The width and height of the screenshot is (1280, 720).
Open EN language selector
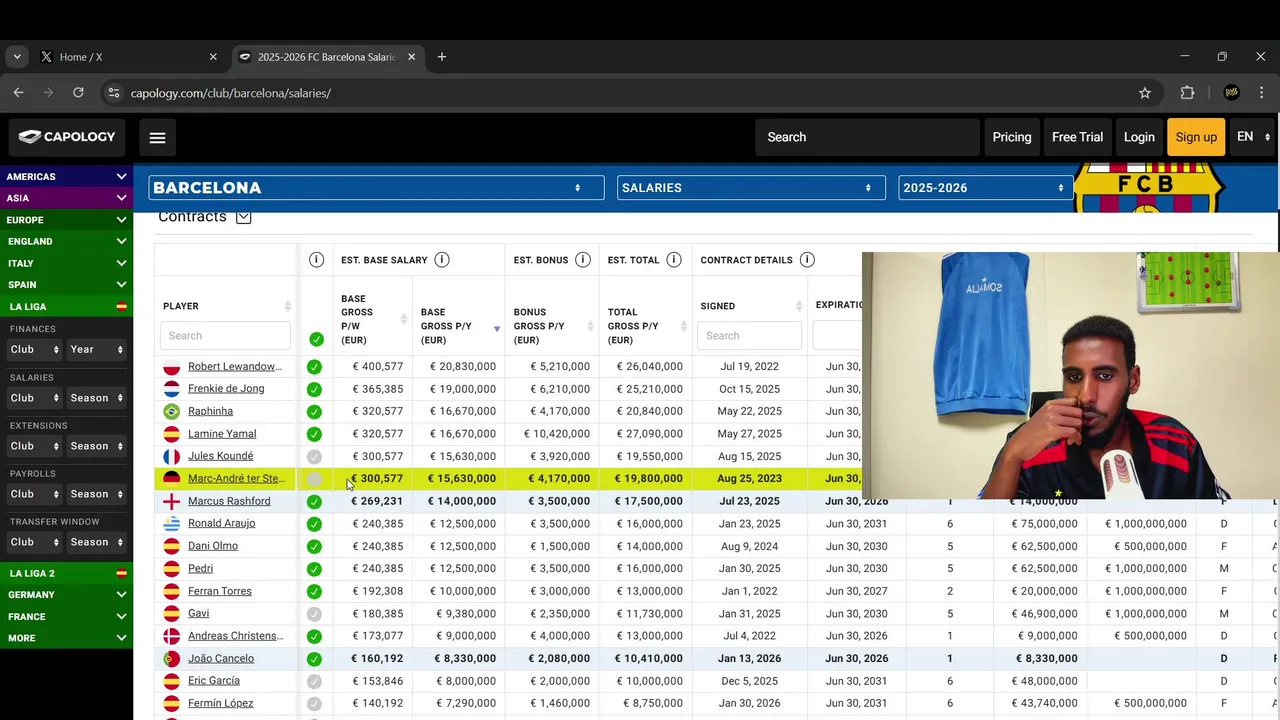pos(1253,137)
